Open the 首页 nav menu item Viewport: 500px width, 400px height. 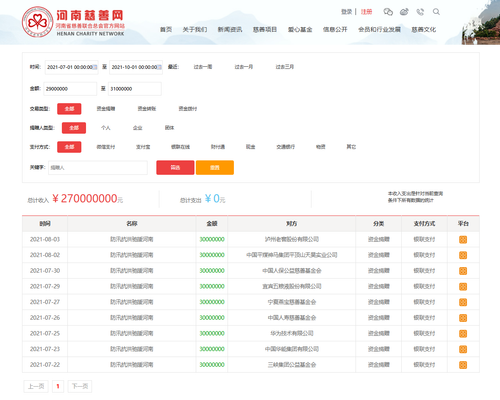click(166, 30)
